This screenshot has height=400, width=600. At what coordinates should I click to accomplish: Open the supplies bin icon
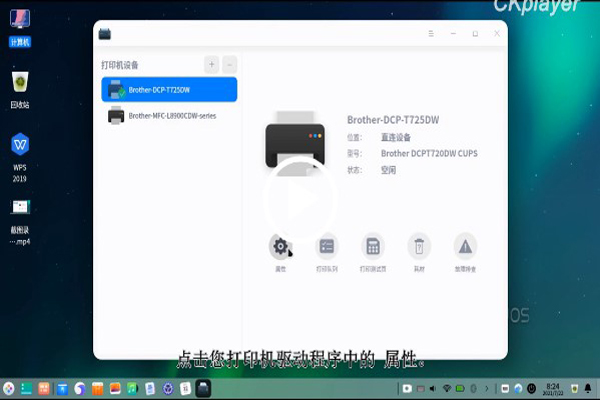click(419, 247)
